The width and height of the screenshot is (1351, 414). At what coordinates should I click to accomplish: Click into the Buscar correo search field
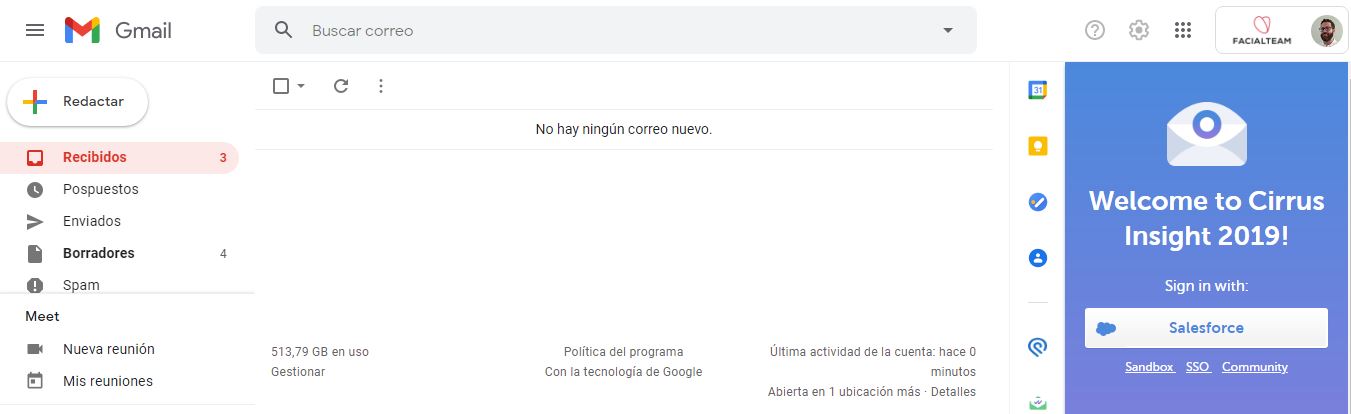600,30
